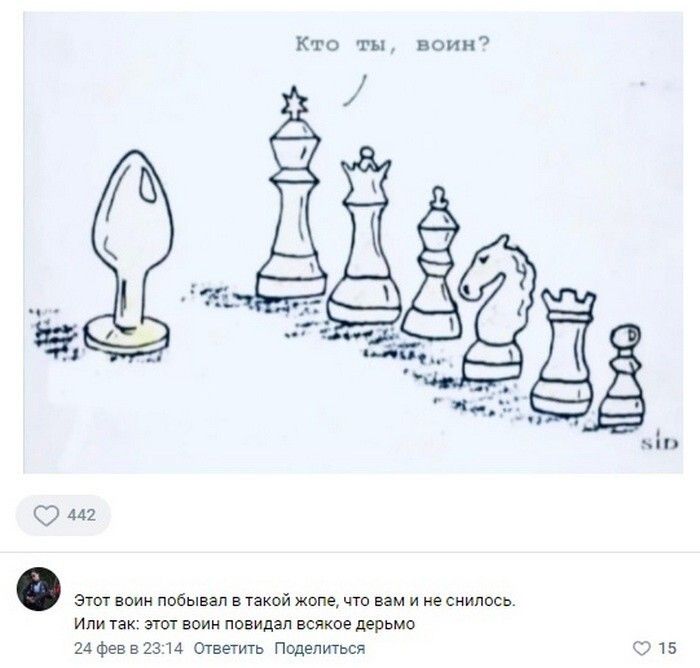Screen dimensions: 700x668
Task: Click the small pawn piece in drawing
Action: [622, 376]
